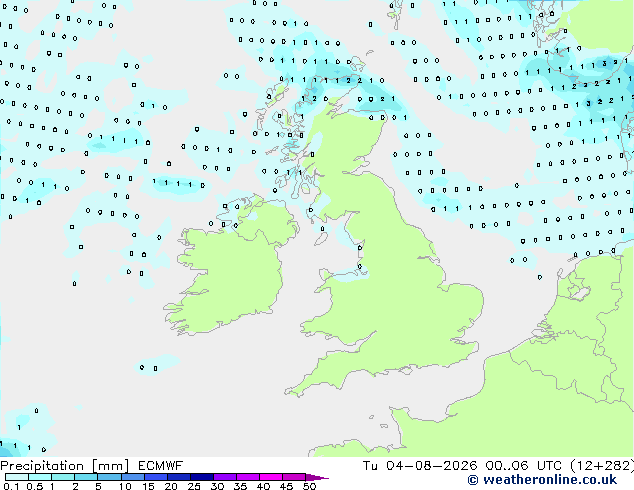Click the '50' legend scale label
Image resolution: width=634 pixels, height=490 pixels.
pyautogui.click(x=309, y=486)
